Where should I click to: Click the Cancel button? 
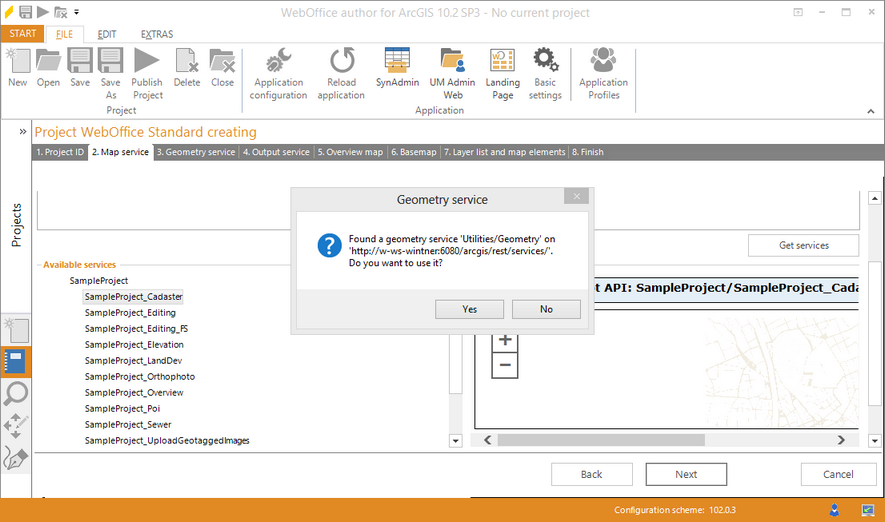(x=838, y=475)
